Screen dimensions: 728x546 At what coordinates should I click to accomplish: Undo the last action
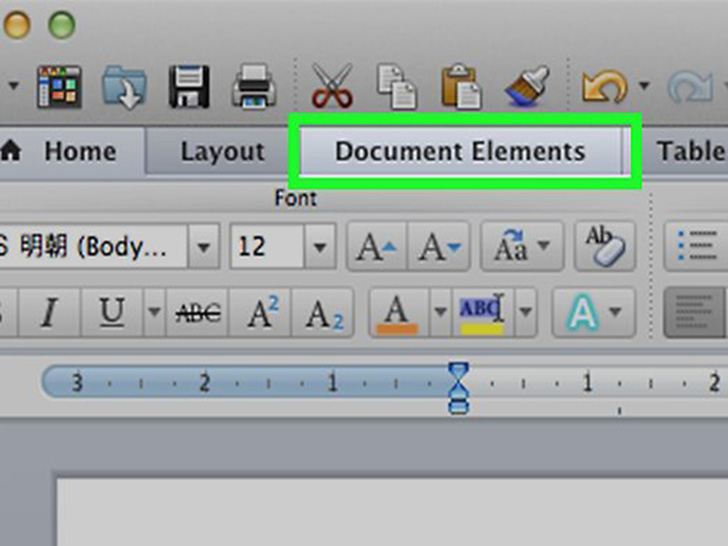[x=604, y=86]
